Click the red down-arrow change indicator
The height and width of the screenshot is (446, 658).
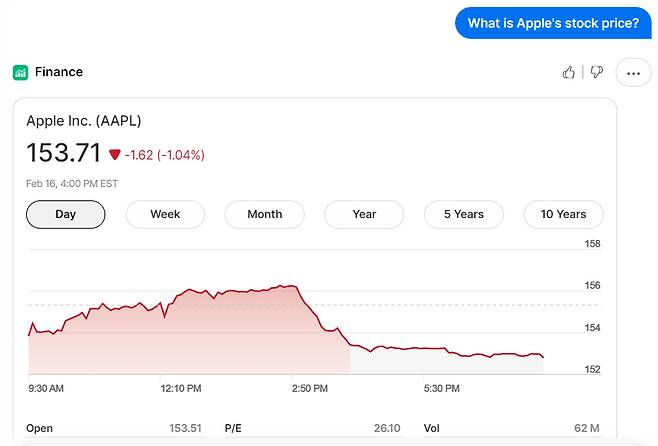pyautogui.click(x=115, y=154)
